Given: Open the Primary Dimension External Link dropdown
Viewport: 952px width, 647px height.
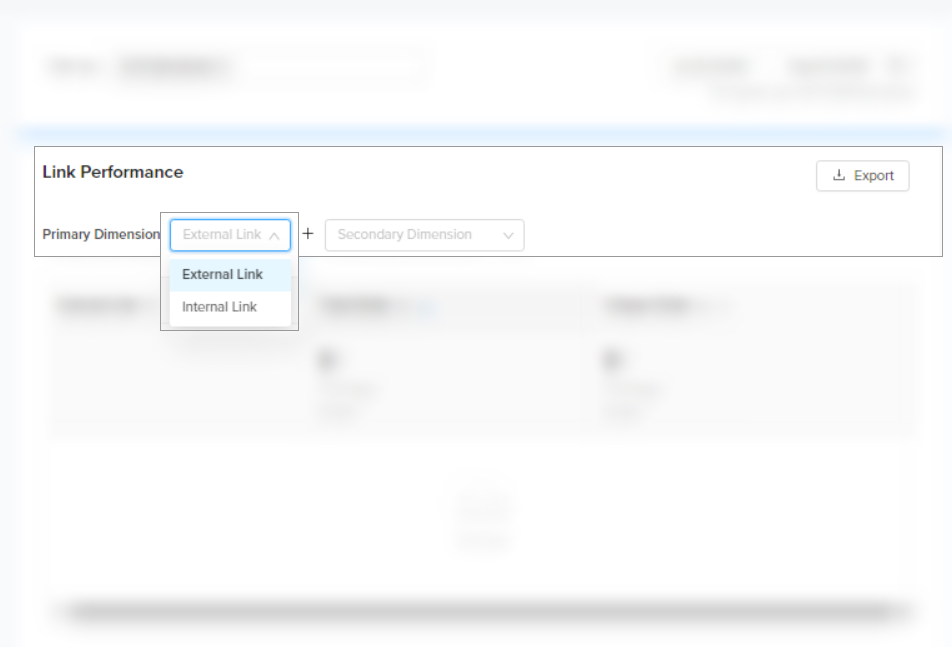Looking at the screenshot, I should 222,235.
